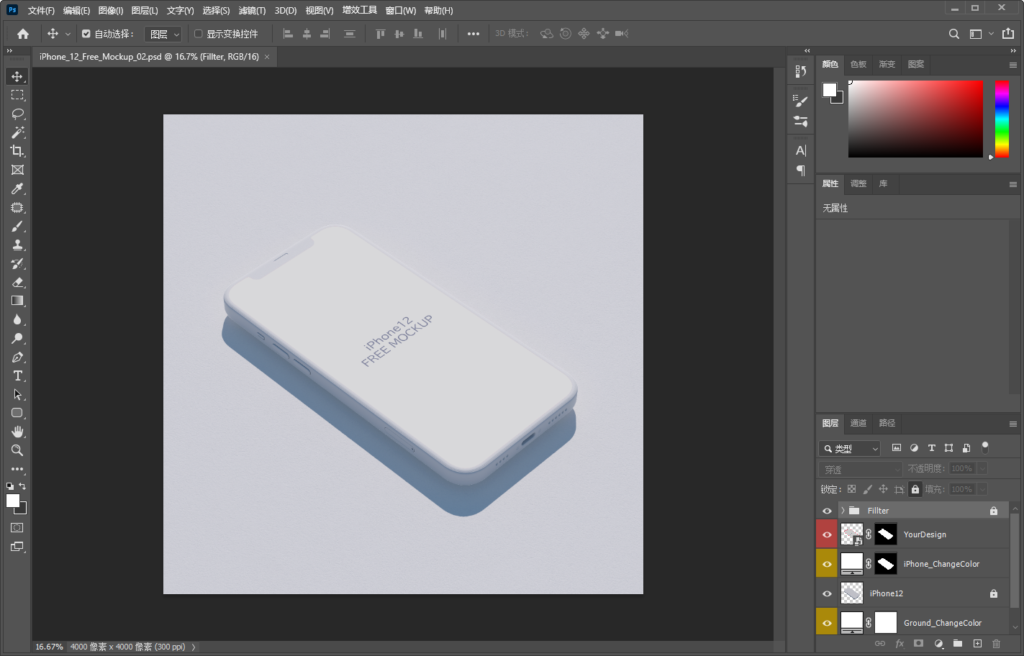This screenshot has height=656, width=1024.
Task: Toggle the lock-all padlock button
Action: [x=915, y=489]
